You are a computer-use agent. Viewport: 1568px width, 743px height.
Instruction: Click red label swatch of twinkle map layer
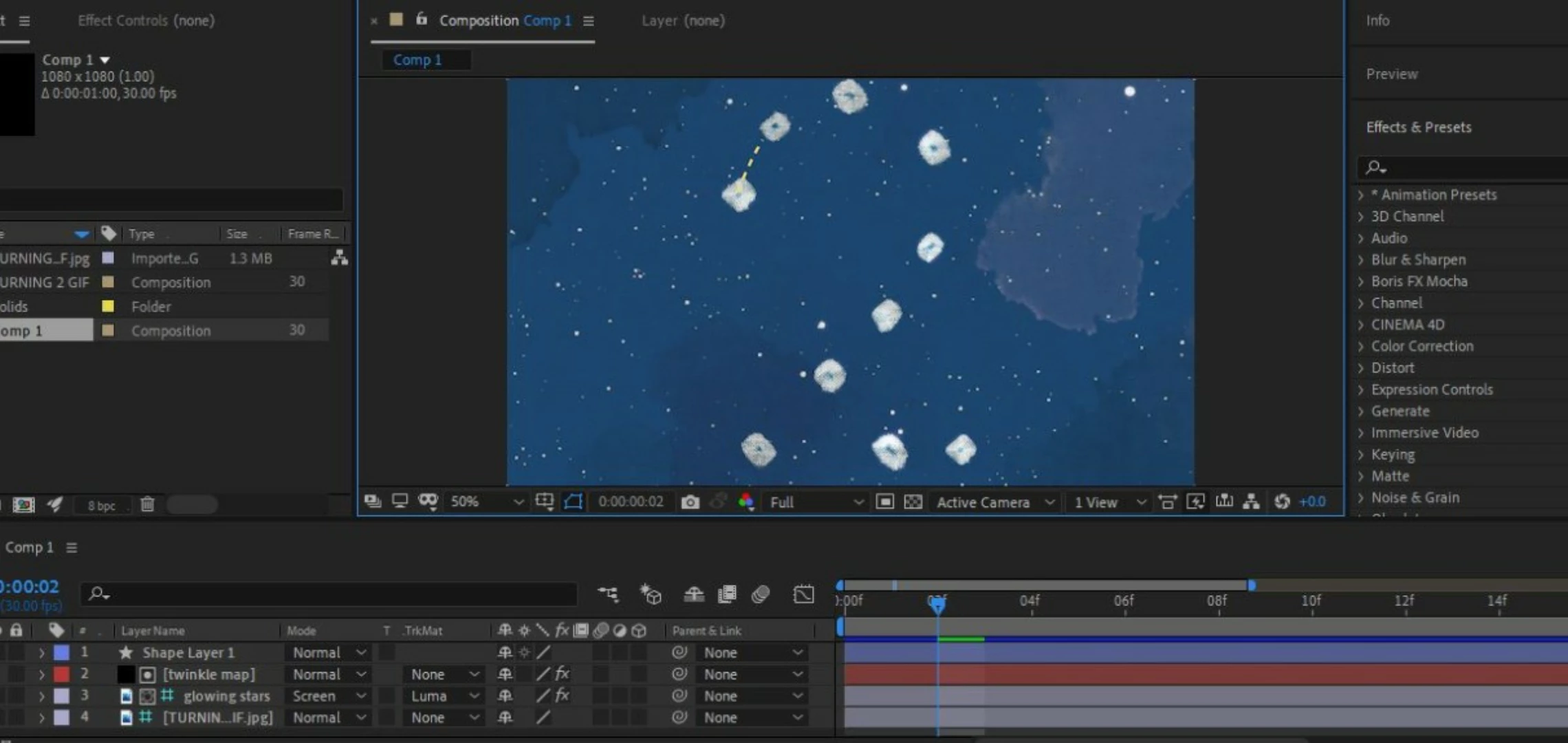(x=62, y=674)
